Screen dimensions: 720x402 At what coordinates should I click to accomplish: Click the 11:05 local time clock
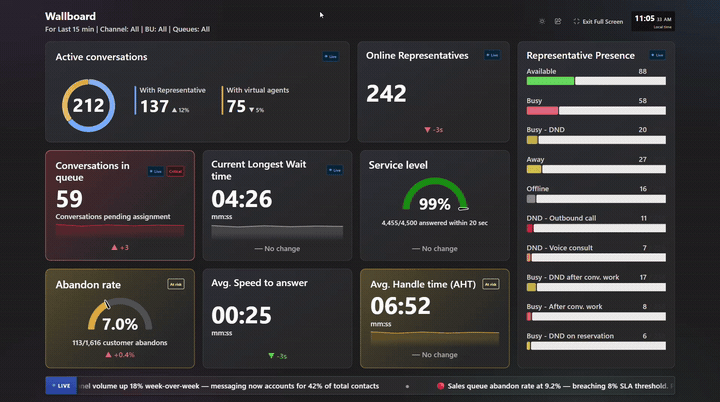tap(653, 21)
